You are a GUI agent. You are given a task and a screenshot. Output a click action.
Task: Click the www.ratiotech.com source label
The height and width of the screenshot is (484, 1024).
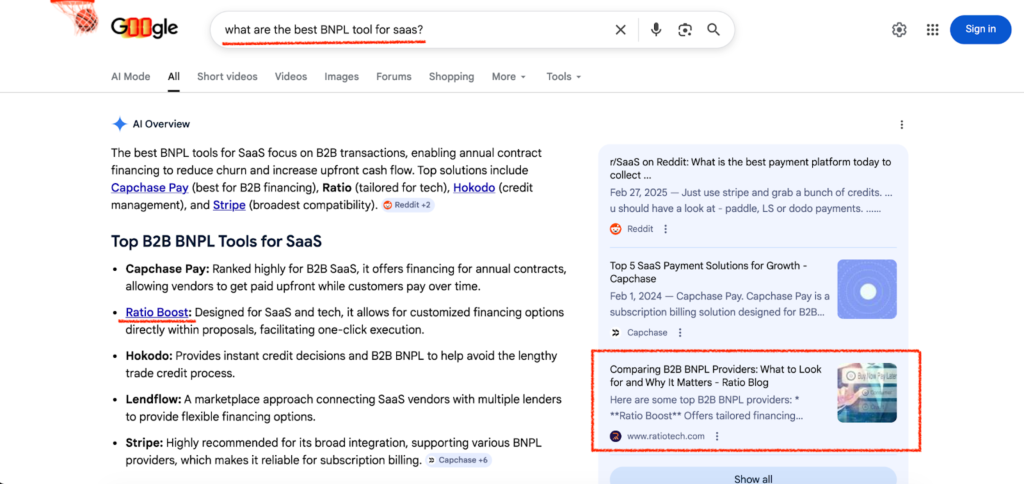pos(665,436)
